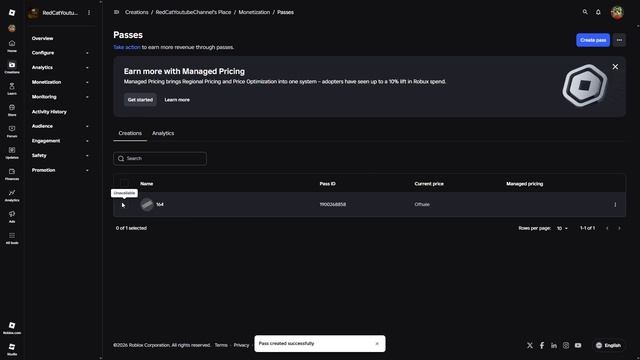Image resolution: width=640 pixels, height=360 pixels.
Task: Open All tools in the left rail
Action: [x=12, y=238]
